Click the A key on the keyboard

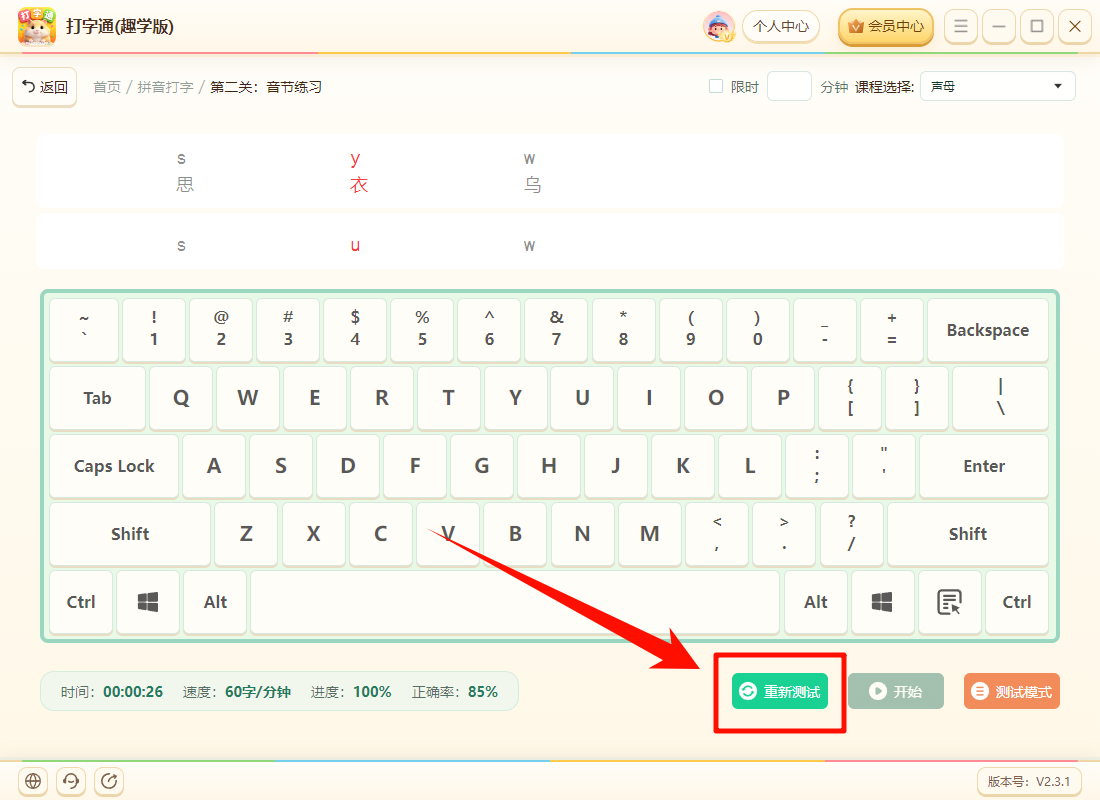[x=214, y=466]
